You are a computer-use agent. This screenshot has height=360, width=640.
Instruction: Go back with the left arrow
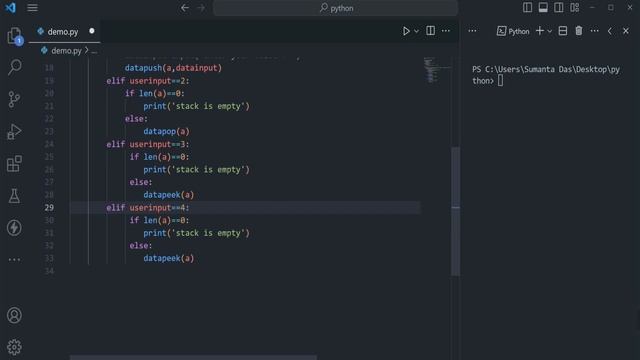tap(185, 8)
